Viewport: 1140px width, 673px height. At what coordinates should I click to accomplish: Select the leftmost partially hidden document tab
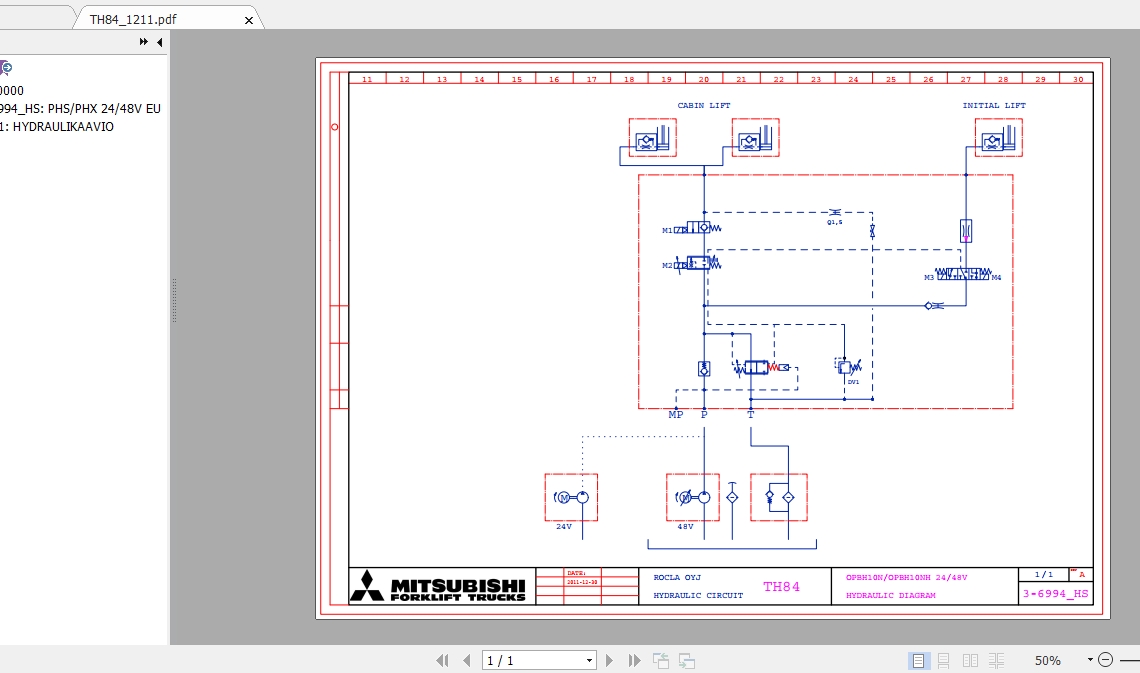pyautogui.click(x=35, y=17)
